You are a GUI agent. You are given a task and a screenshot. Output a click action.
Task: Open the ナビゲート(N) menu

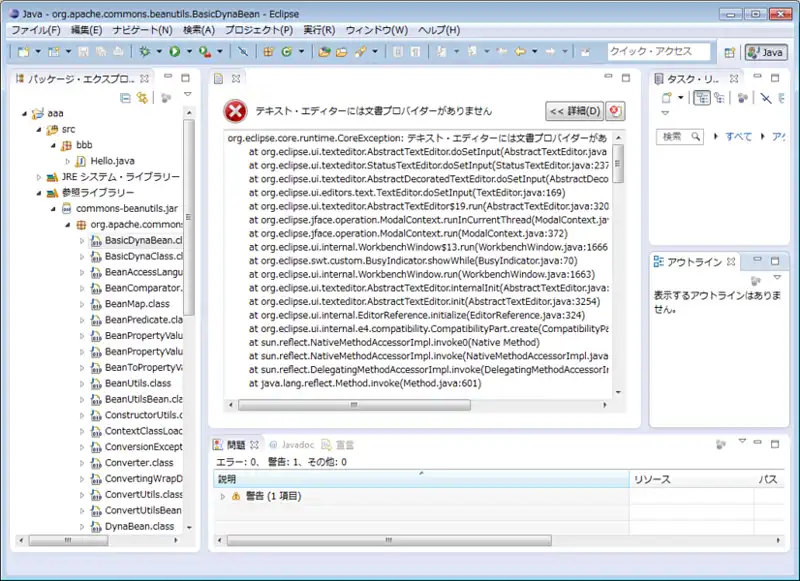[142, 30]
